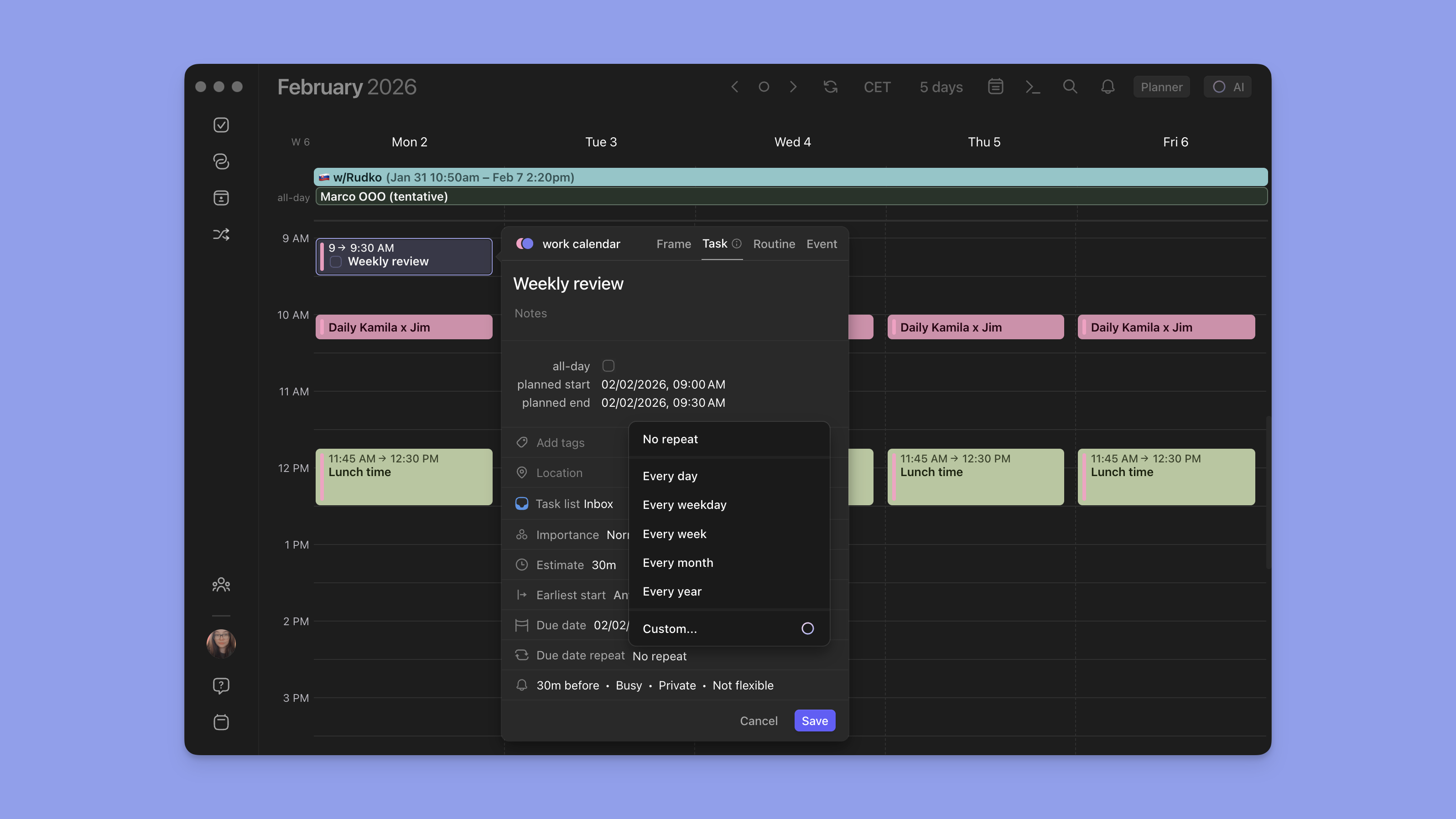The image size is (1456, 819).
Task: Open the work calendar selector
Action: tap(581, 244)
